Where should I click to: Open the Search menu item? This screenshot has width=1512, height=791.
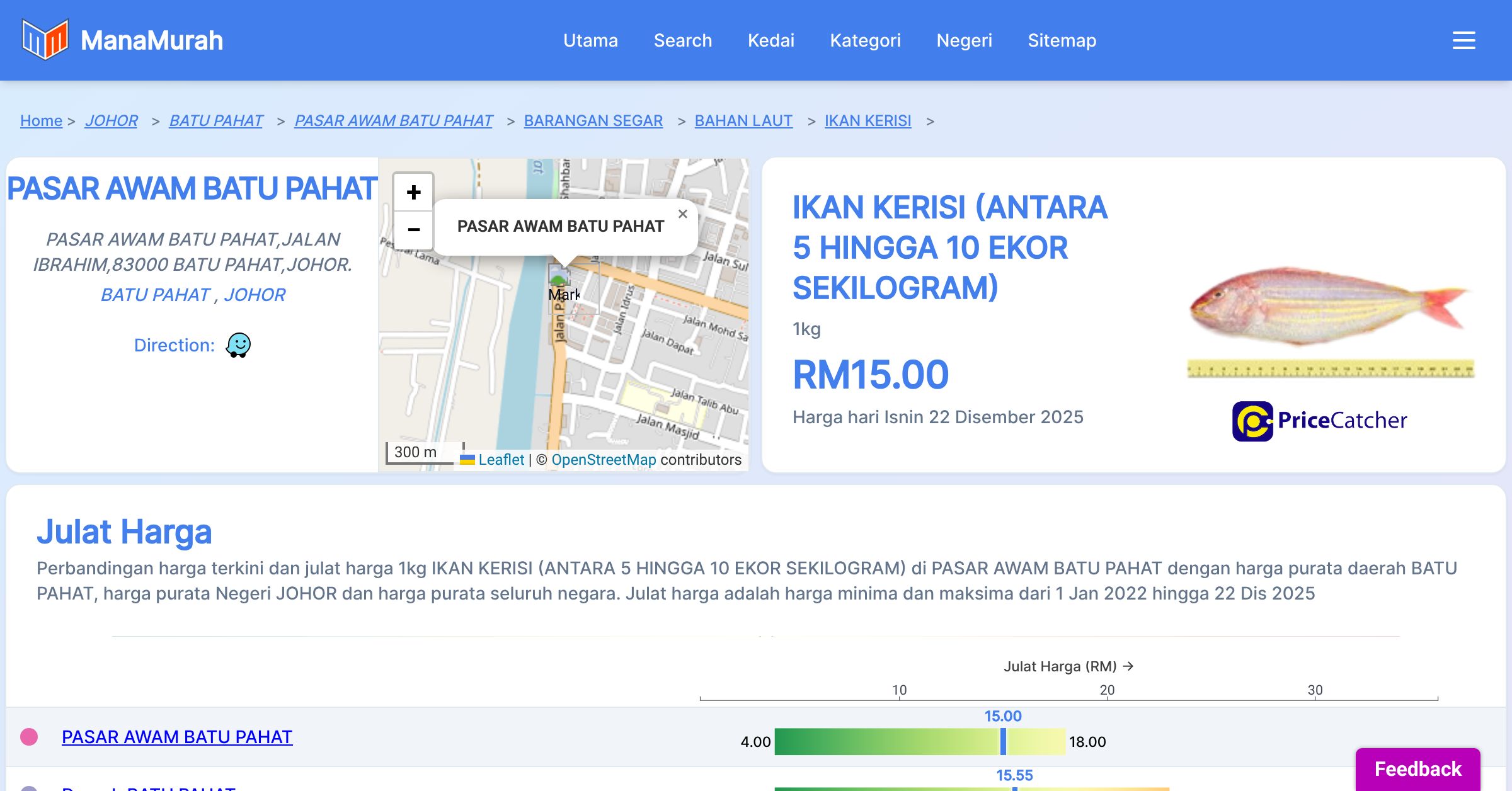[x=682, y=40]
